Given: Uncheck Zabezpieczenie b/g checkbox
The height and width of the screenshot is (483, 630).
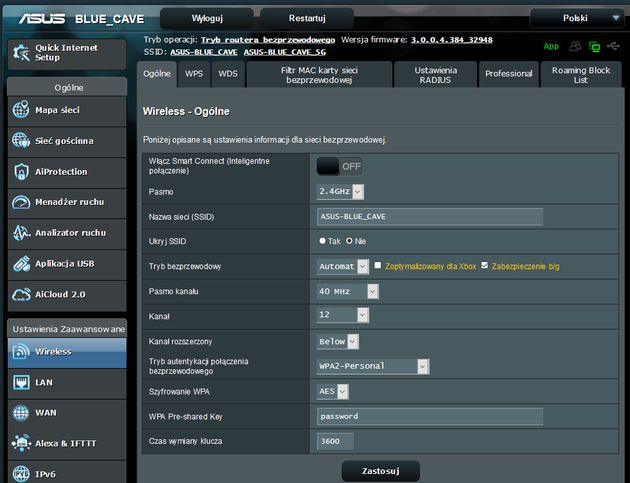Looking at the screenshot, I should coord(485,265).
